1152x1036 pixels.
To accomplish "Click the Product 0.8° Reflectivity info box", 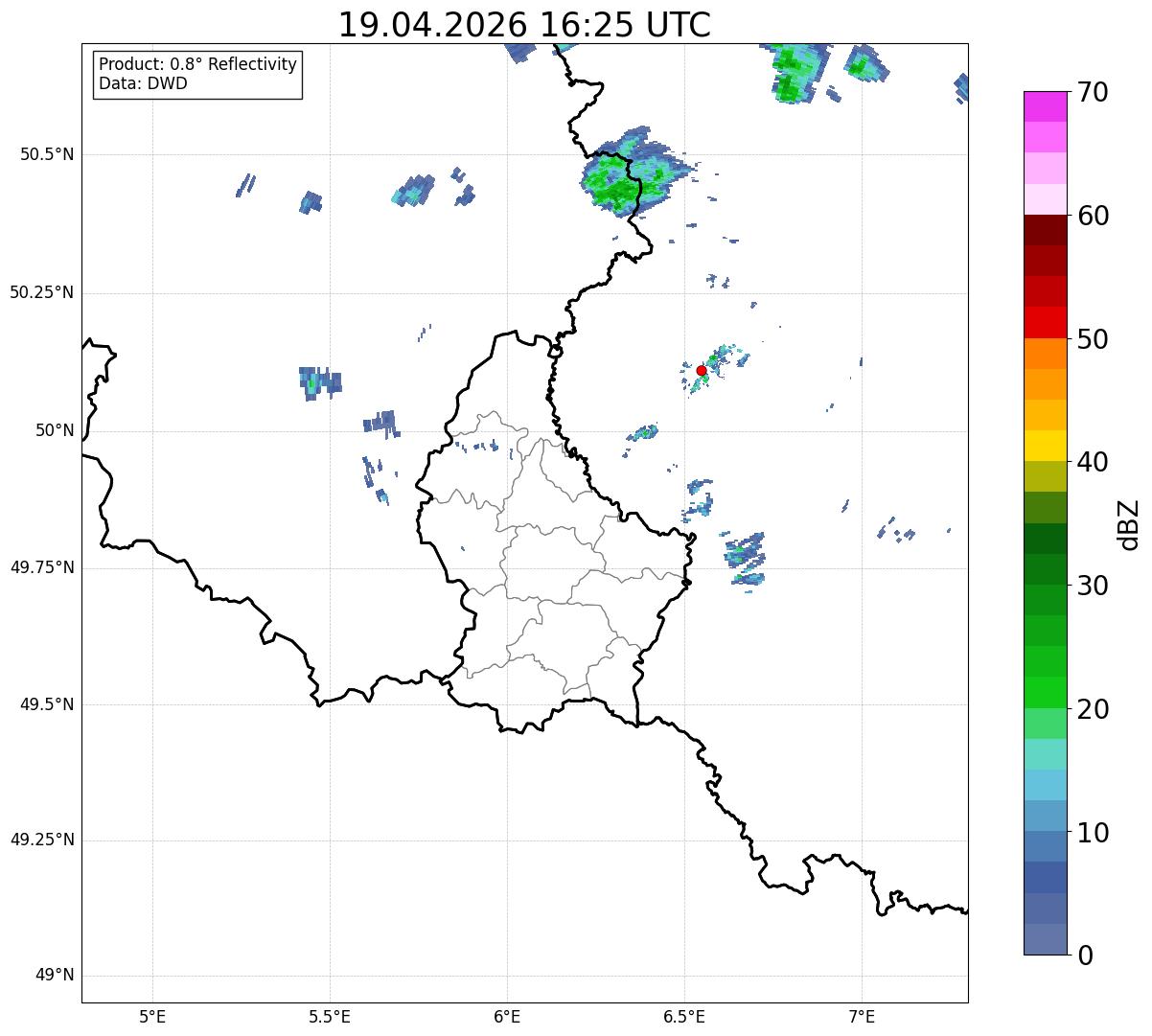I will 198,75.
